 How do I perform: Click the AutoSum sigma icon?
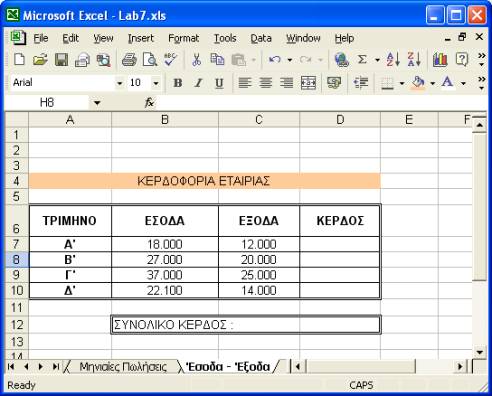click(362, 60)
